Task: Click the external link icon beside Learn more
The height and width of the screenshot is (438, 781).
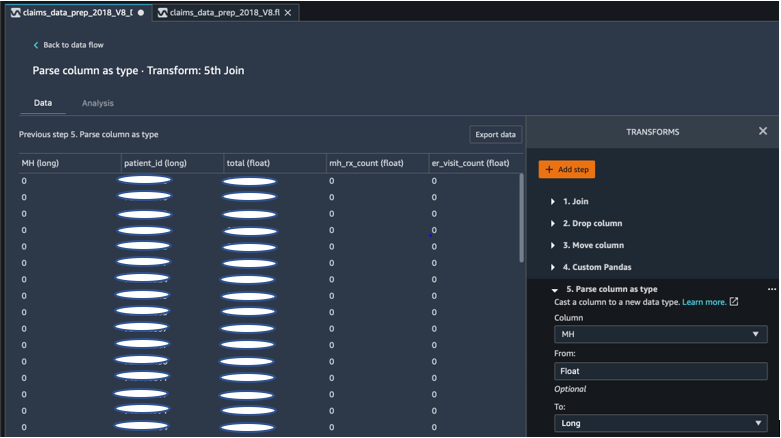Action: [x=734, y=301]
